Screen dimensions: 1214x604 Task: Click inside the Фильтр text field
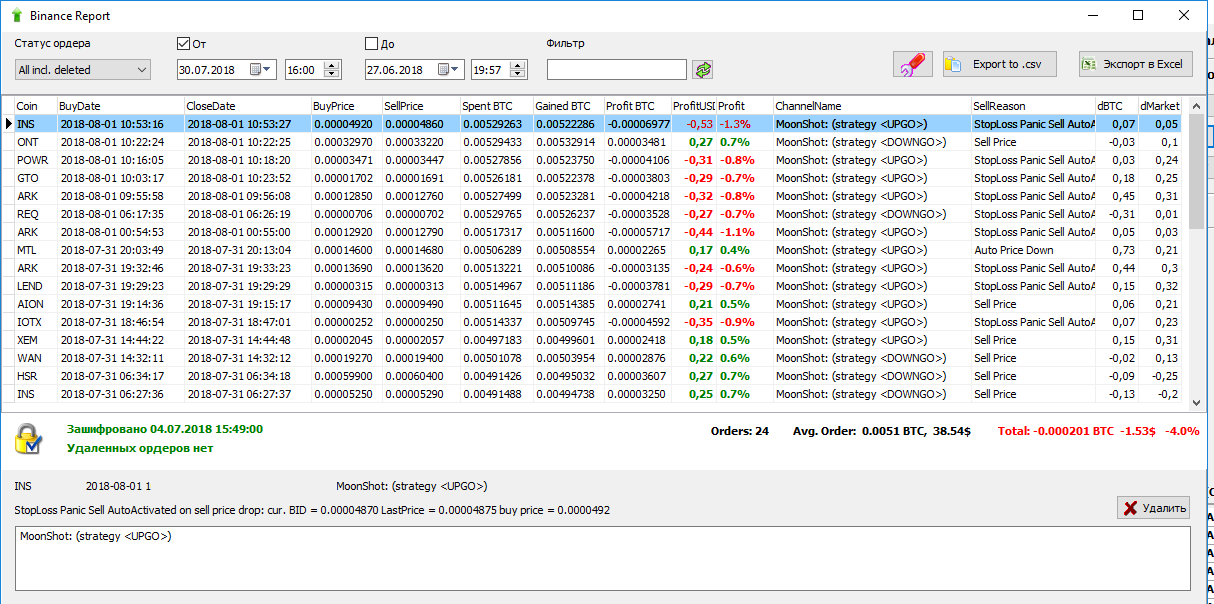point(616,70)
